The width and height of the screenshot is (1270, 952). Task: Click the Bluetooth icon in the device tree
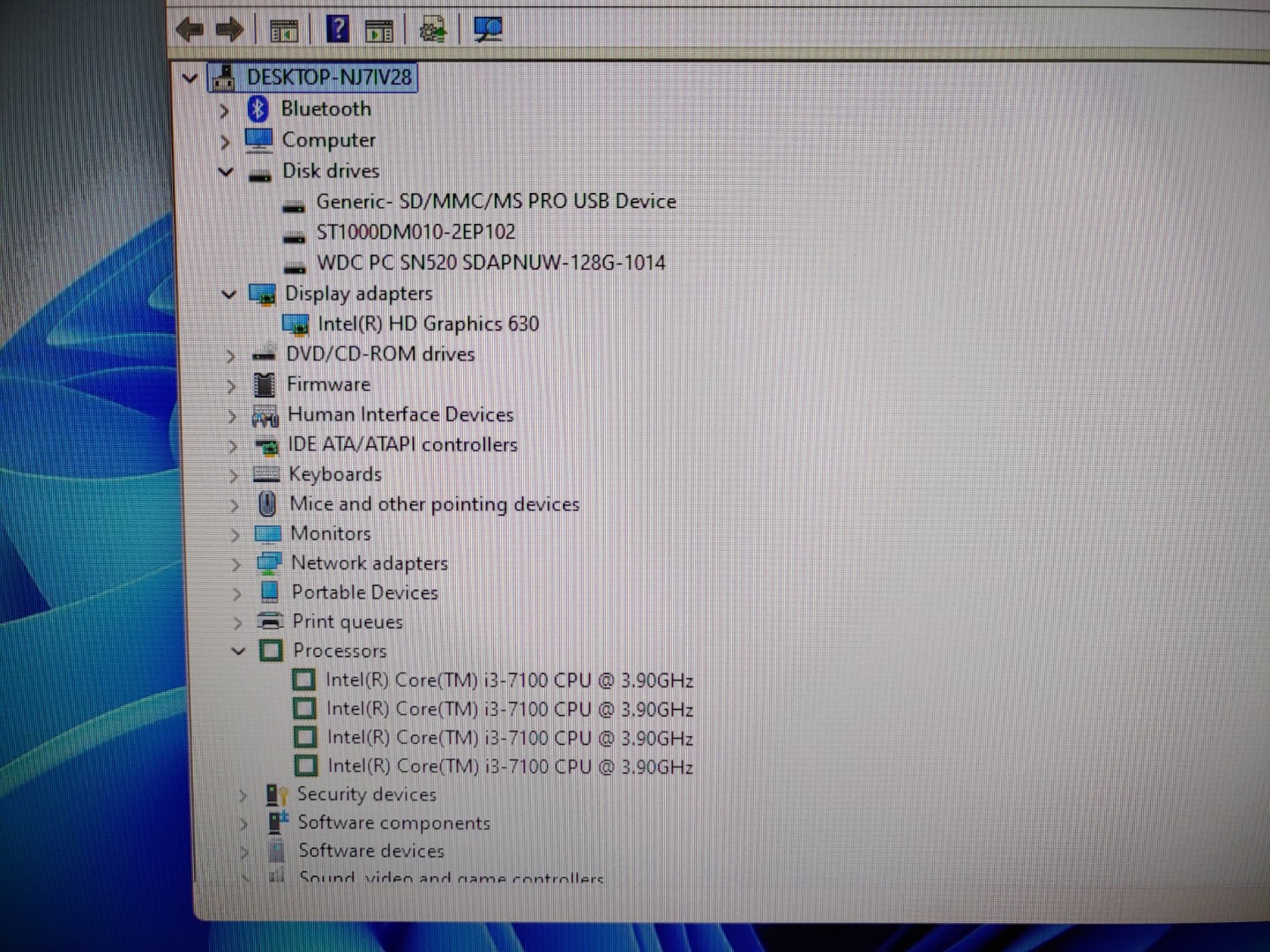tap(258, 109)
